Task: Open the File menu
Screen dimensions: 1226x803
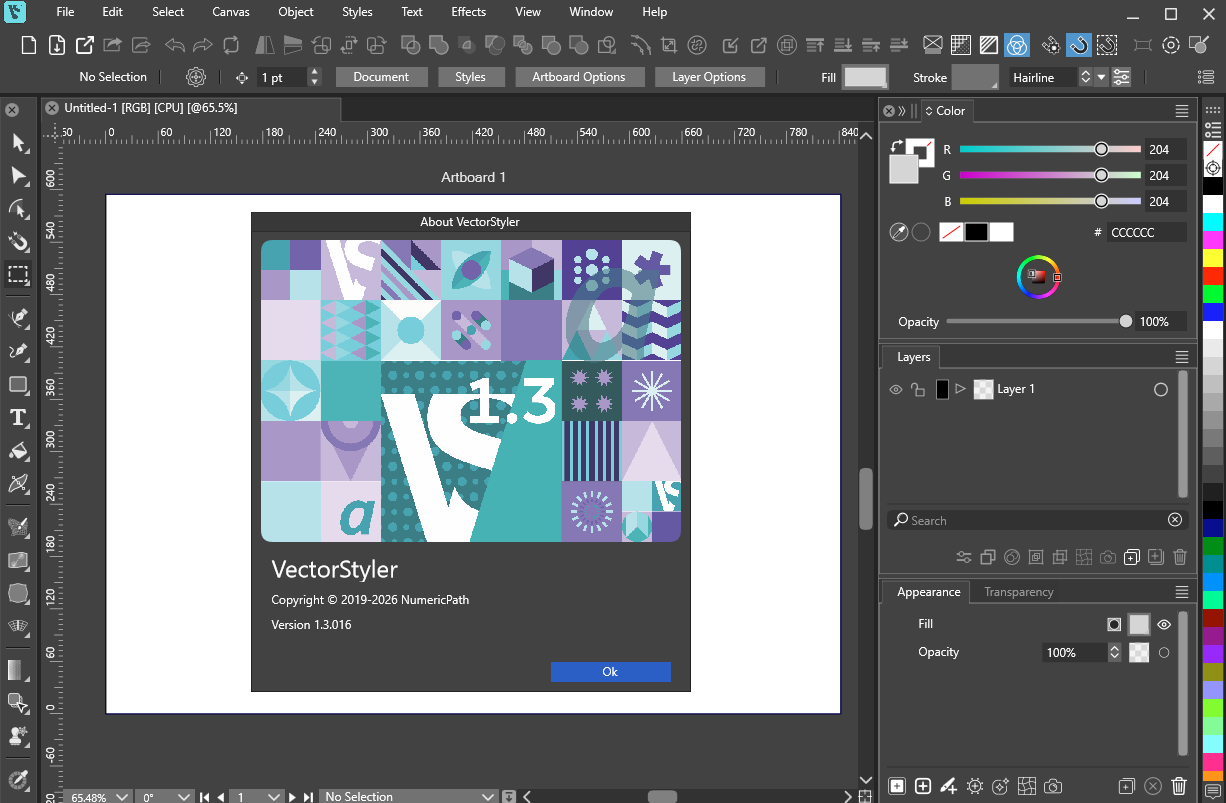Action: pos(65,12)
